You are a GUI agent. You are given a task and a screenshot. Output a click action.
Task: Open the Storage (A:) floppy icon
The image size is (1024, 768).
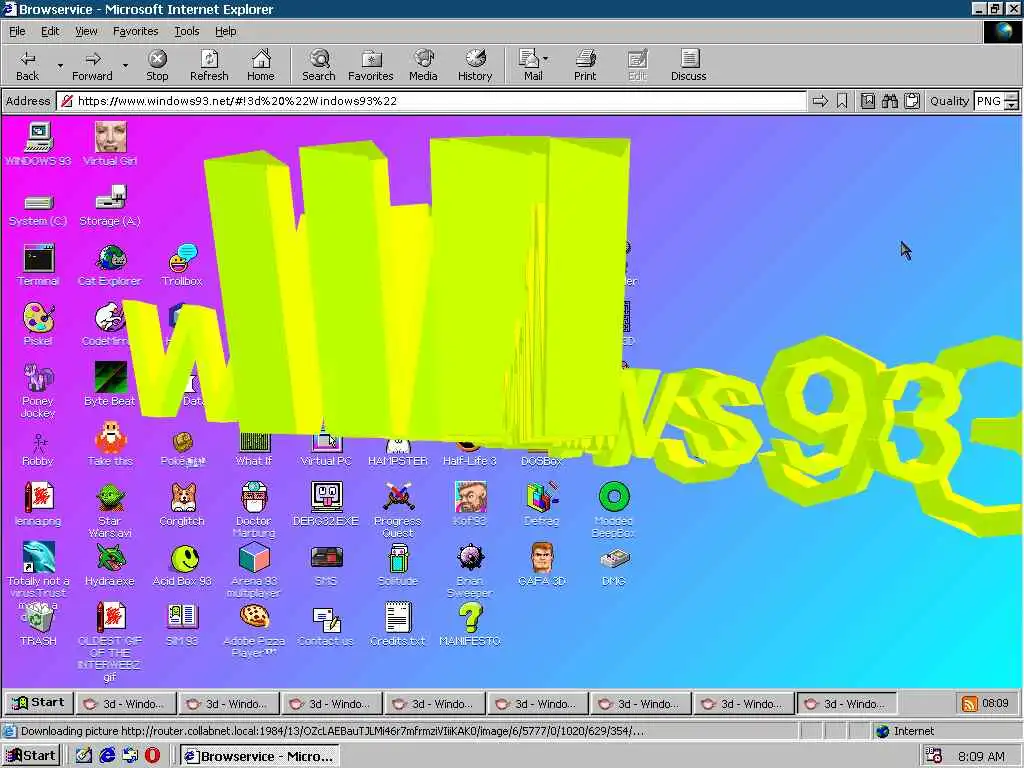(110, 205)
